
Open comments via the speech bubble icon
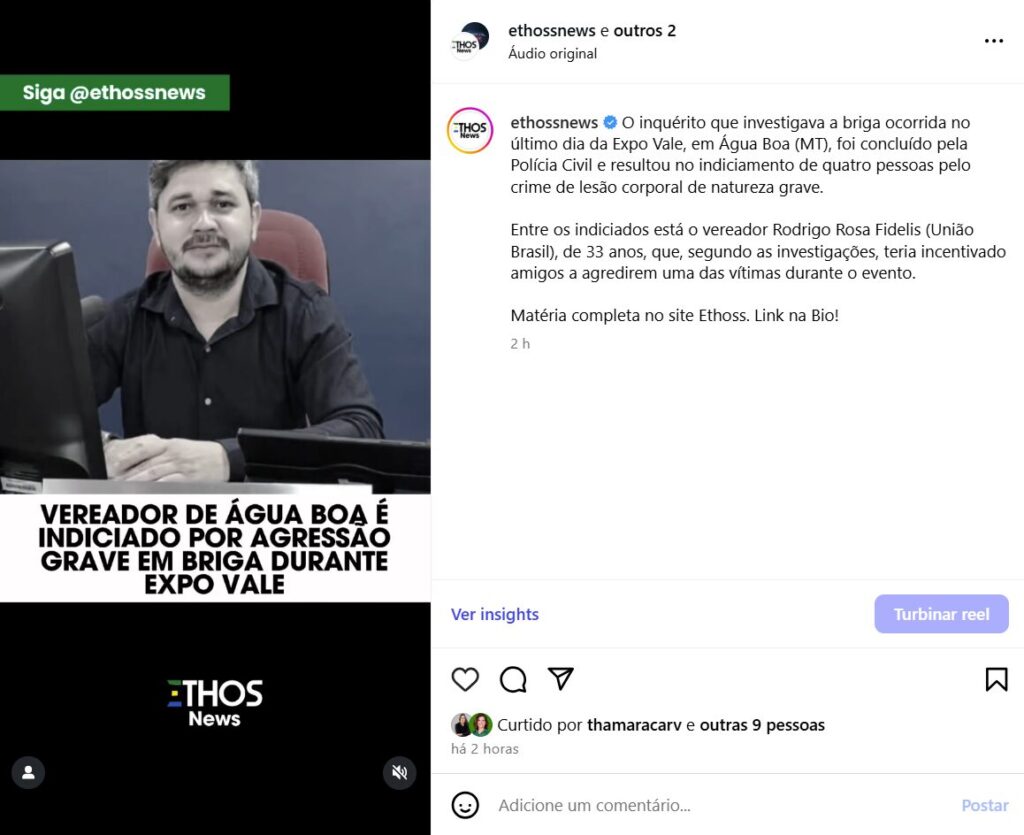click(x=513, y=680)
